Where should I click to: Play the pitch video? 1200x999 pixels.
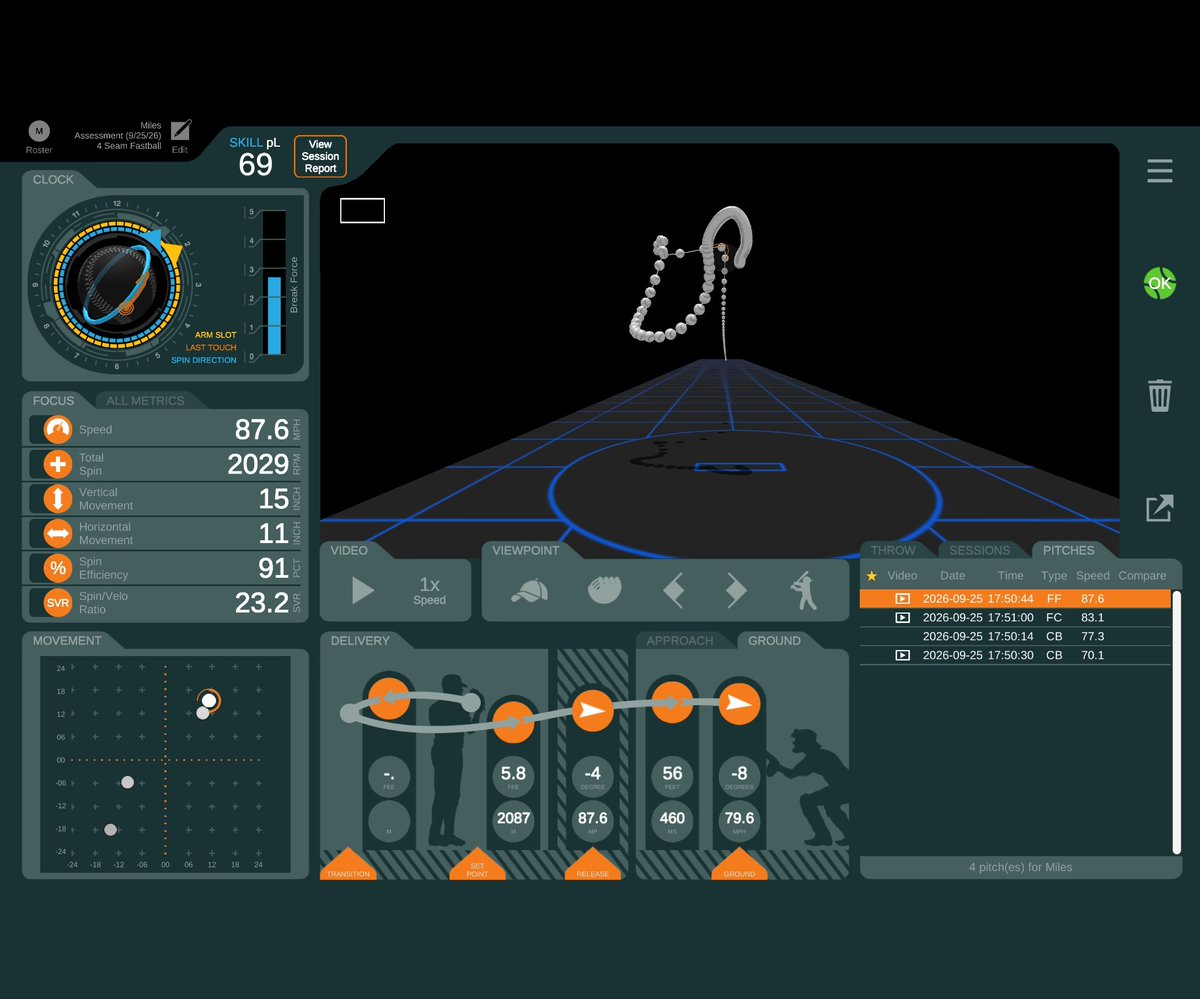point(363,590)
